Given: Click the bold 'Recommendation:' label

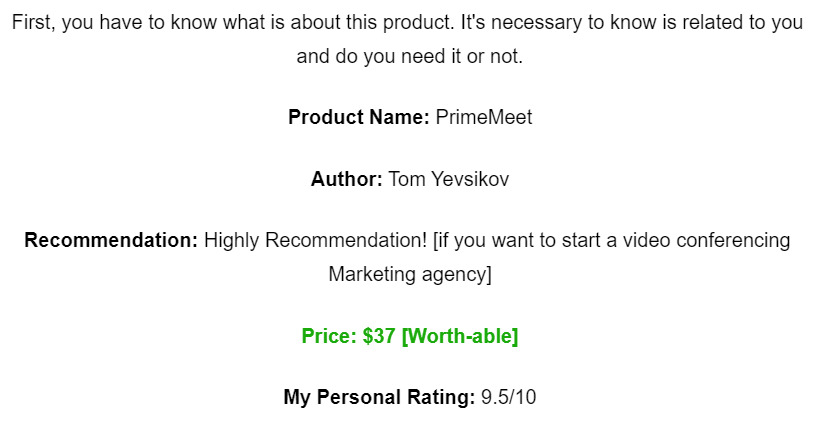Looking at the screenshot, I should pos(111,240).
